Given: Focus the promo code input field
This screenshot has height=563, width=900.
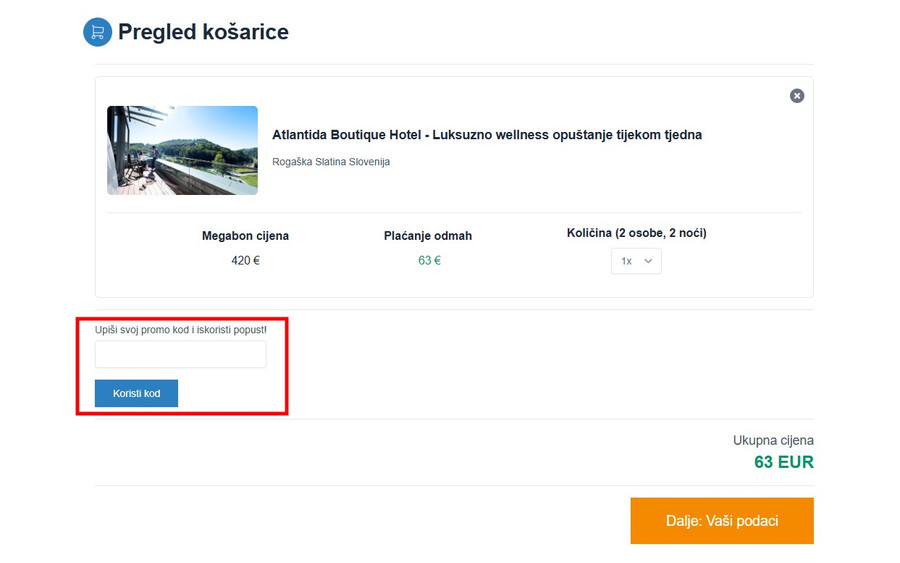Looking at the screenshot, I should tap(180, 354).
